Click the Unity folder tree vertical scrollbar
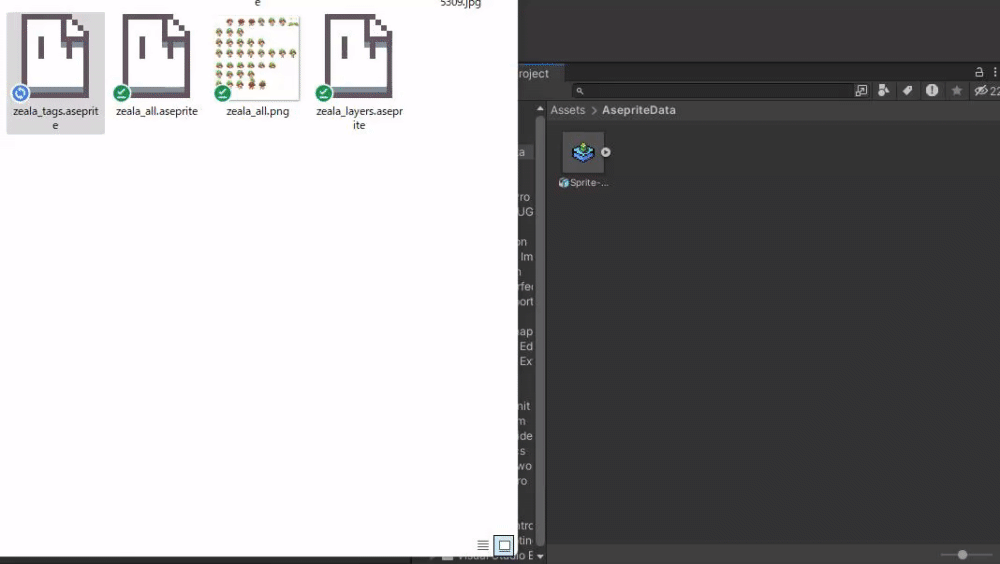 [x=540, y=332]
